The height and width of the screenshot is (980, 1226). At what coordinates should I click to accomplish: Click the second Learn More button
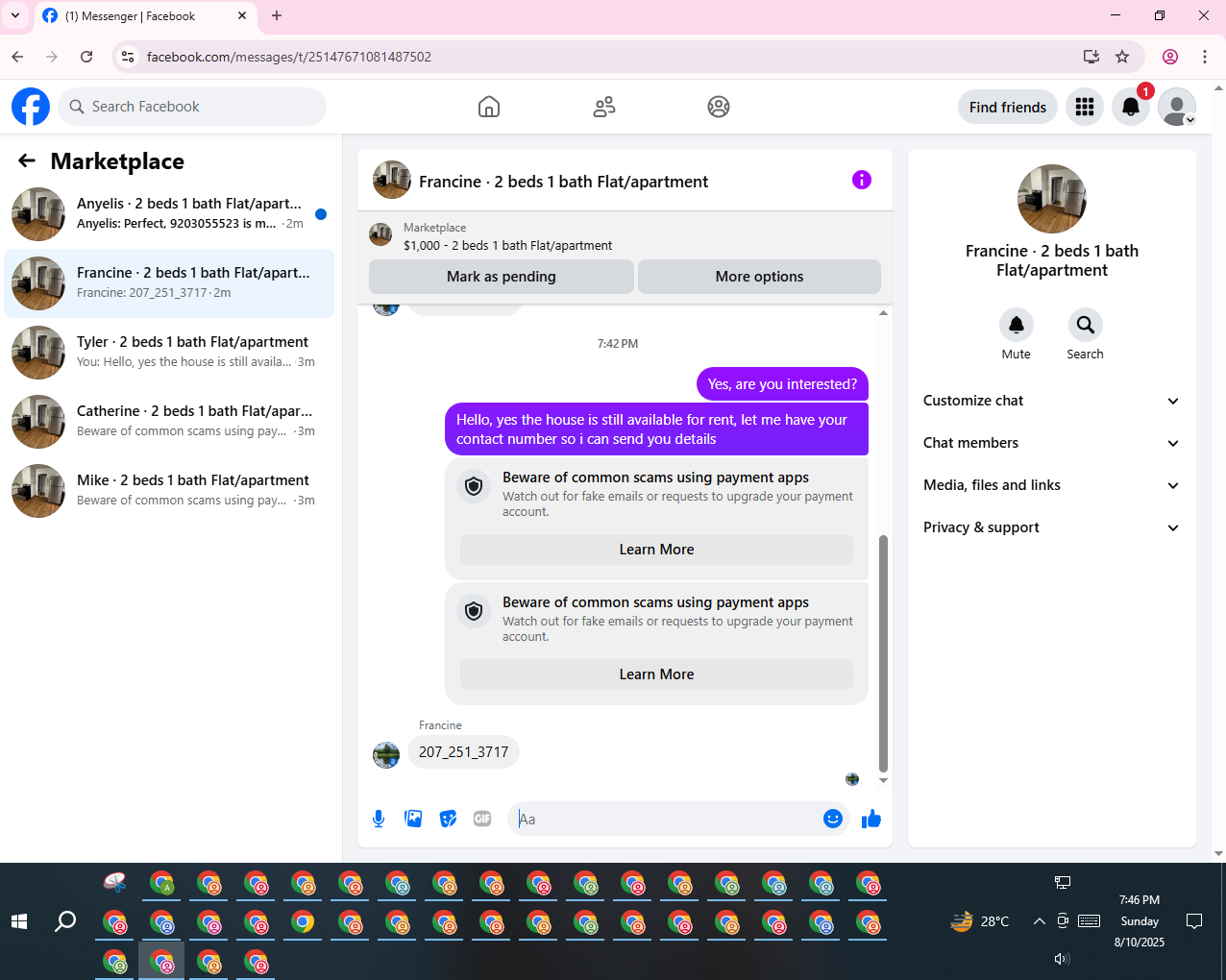click(656, 674)
